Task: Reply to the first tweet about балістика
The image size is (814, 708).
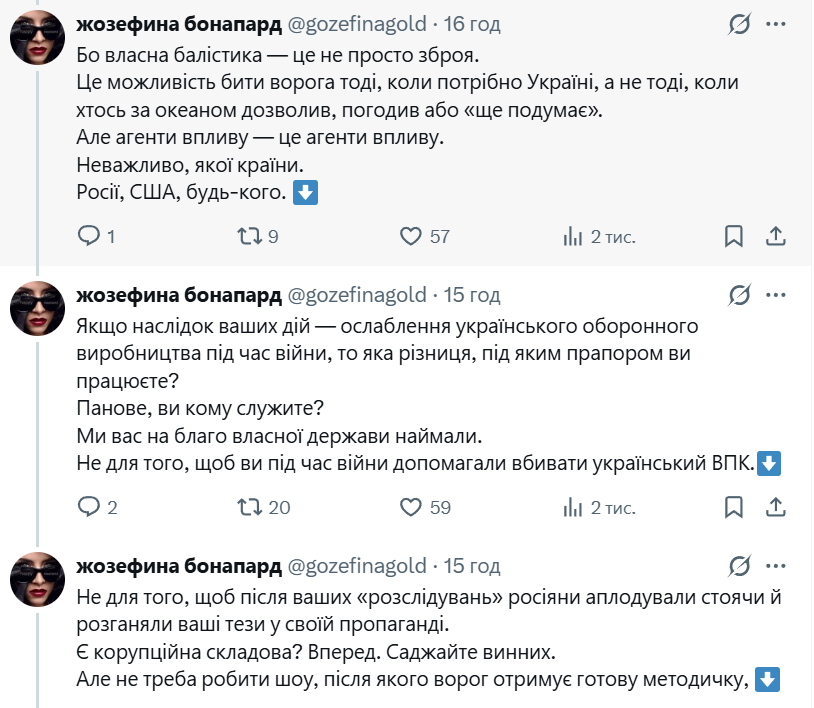Action: (x=89, y=236)
